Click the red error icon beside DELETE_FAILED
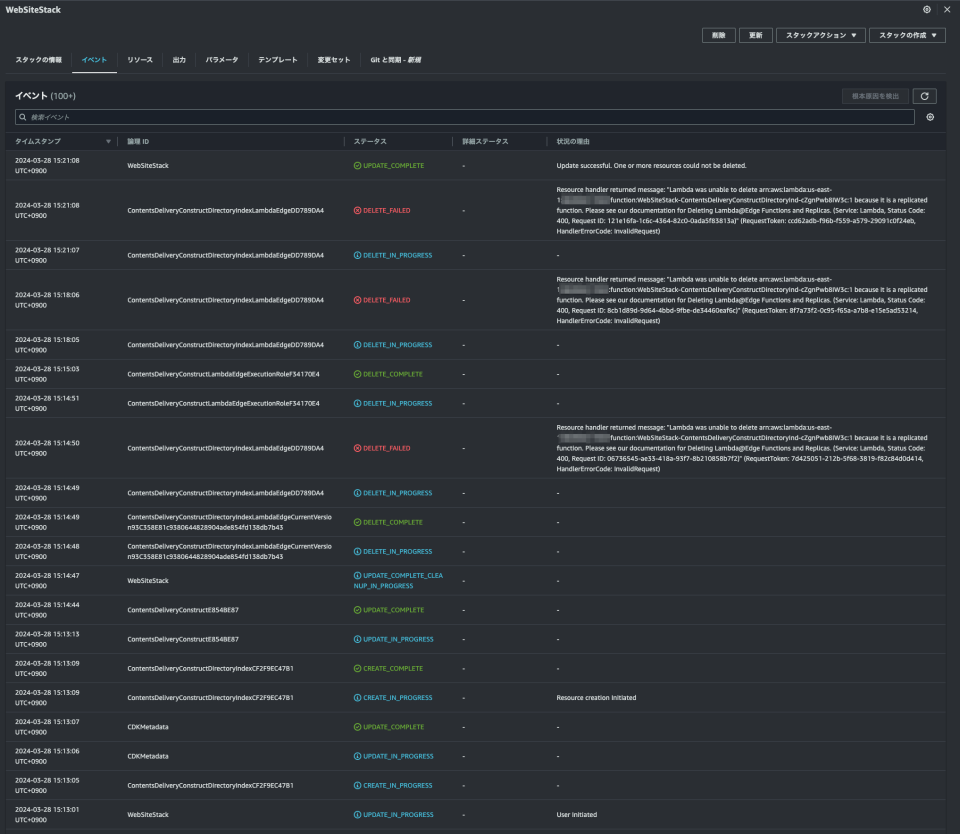960x834 pixels. [357, 210]
